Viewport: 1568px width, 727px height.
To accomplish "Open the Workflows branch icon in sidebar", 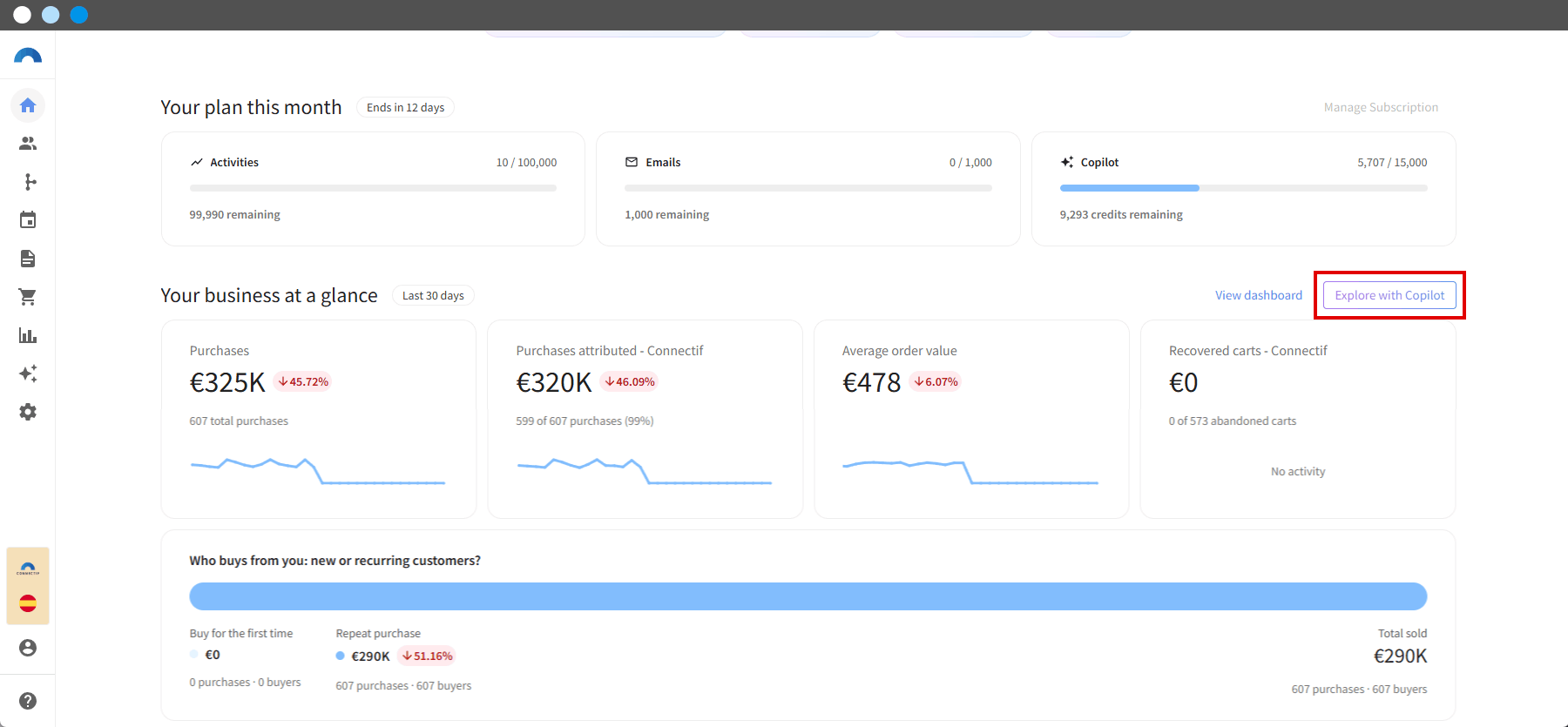I will [28, 182].
